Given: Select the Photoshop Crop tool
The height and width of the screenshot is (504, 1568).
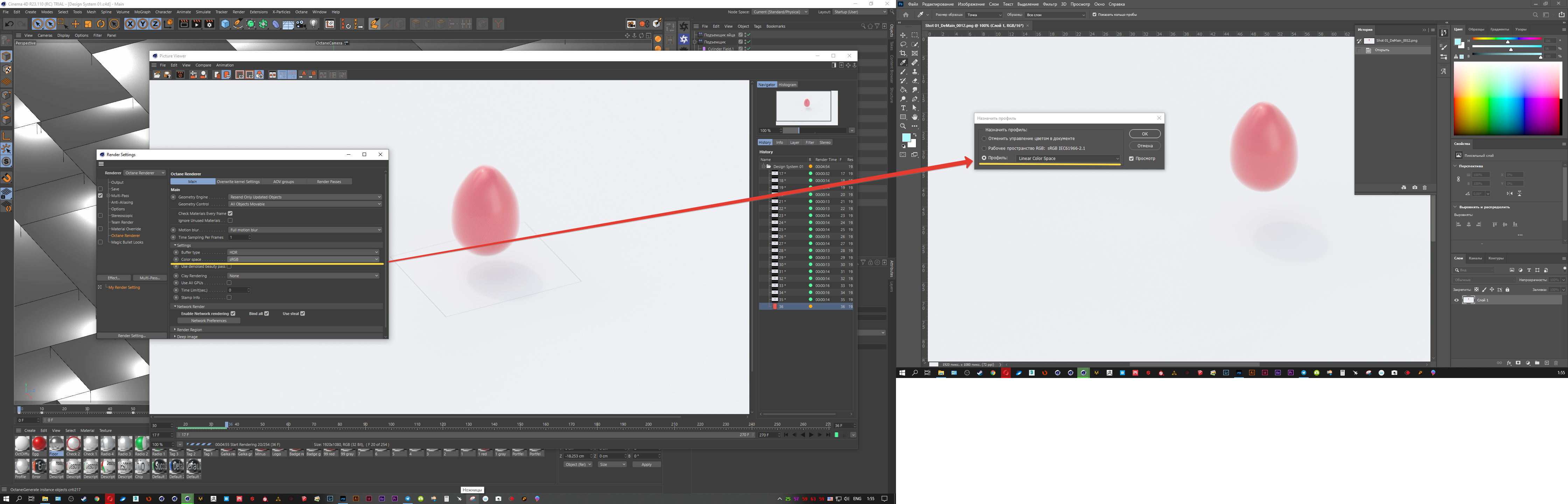Looking at the screenshot, I should click(x=903, y=53).
